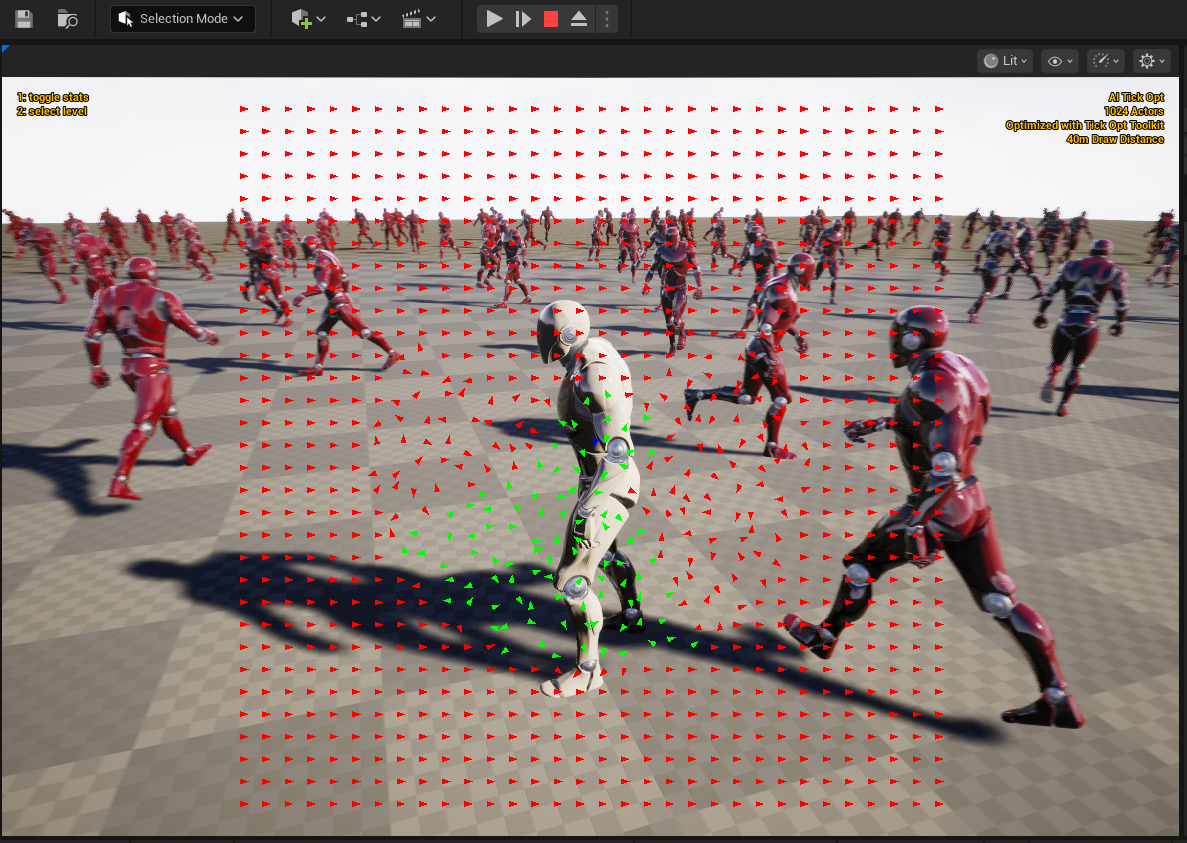Open the Blueprints node-graph menu
This screenshot has width=1187, height=843.
(363, 19)
